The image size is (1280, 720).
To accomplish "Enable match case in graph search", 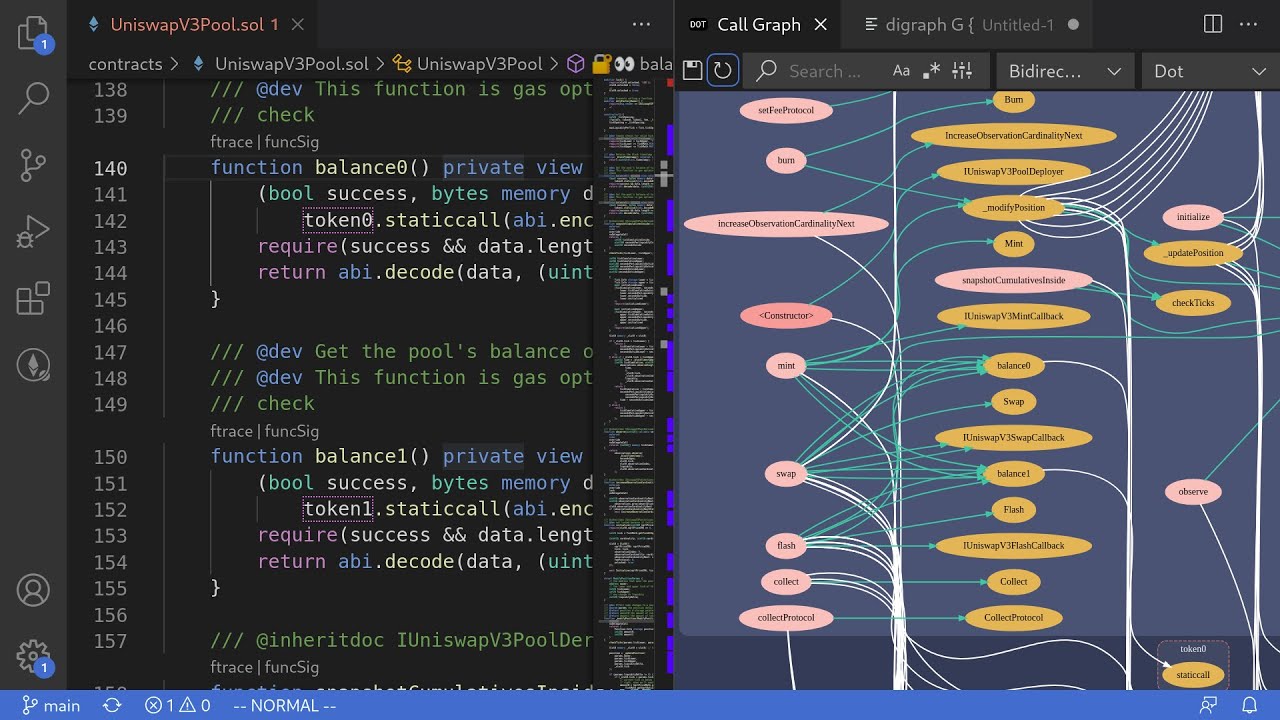I will tap(901, 70).
